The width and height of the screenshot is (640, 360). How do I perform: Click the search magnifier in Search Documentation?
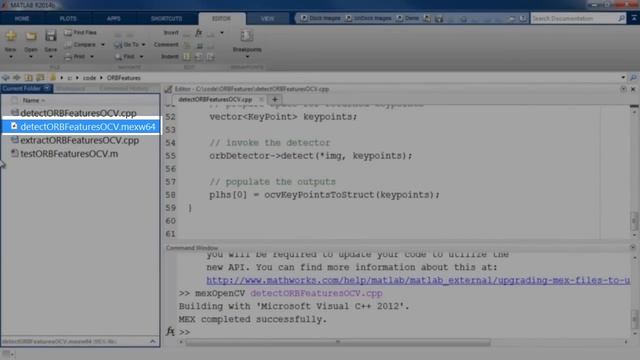tap(621, 18)
